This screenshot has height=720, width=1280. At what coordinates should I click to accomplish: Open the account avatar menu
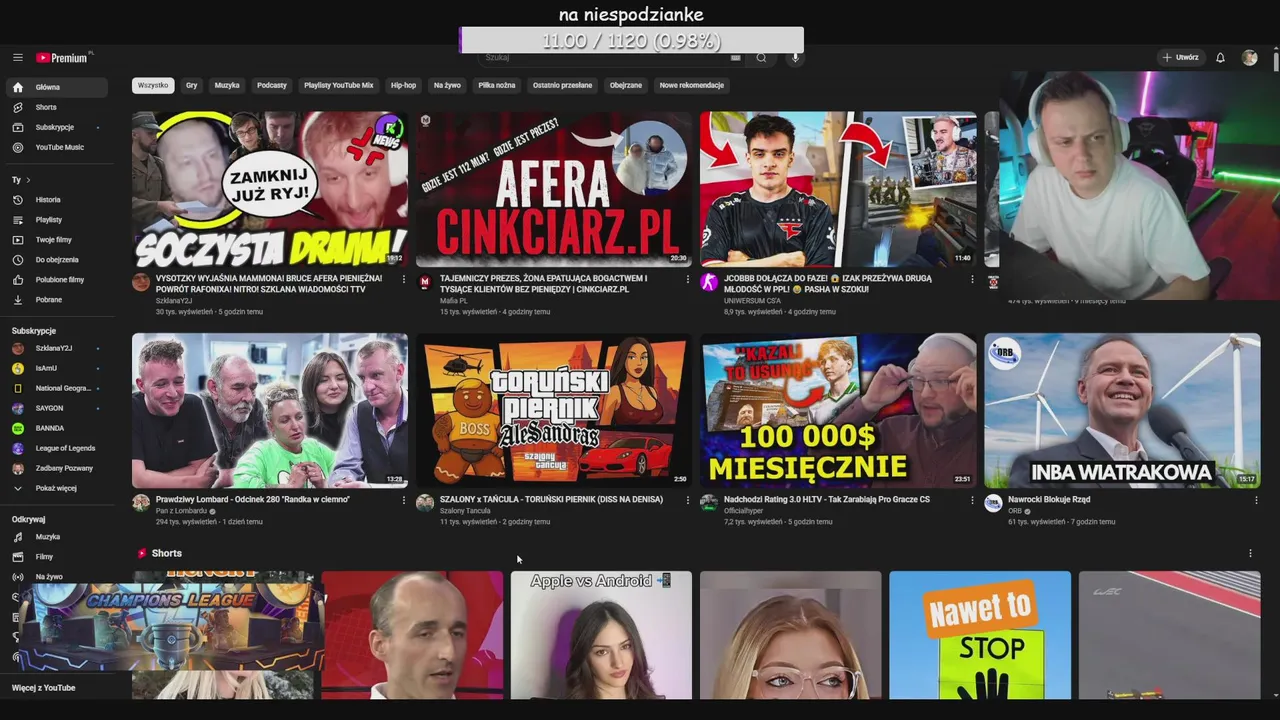[1249, 58]
